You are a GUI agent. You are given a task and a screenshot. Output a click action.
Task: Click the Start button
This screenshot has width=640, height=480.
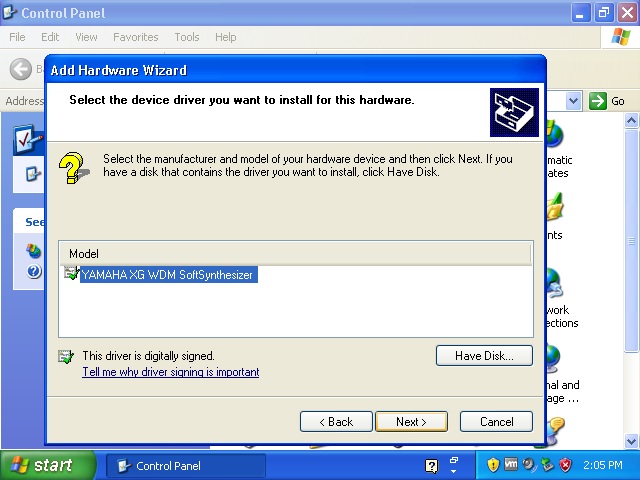pyautogui.click(x=42, y=466)
